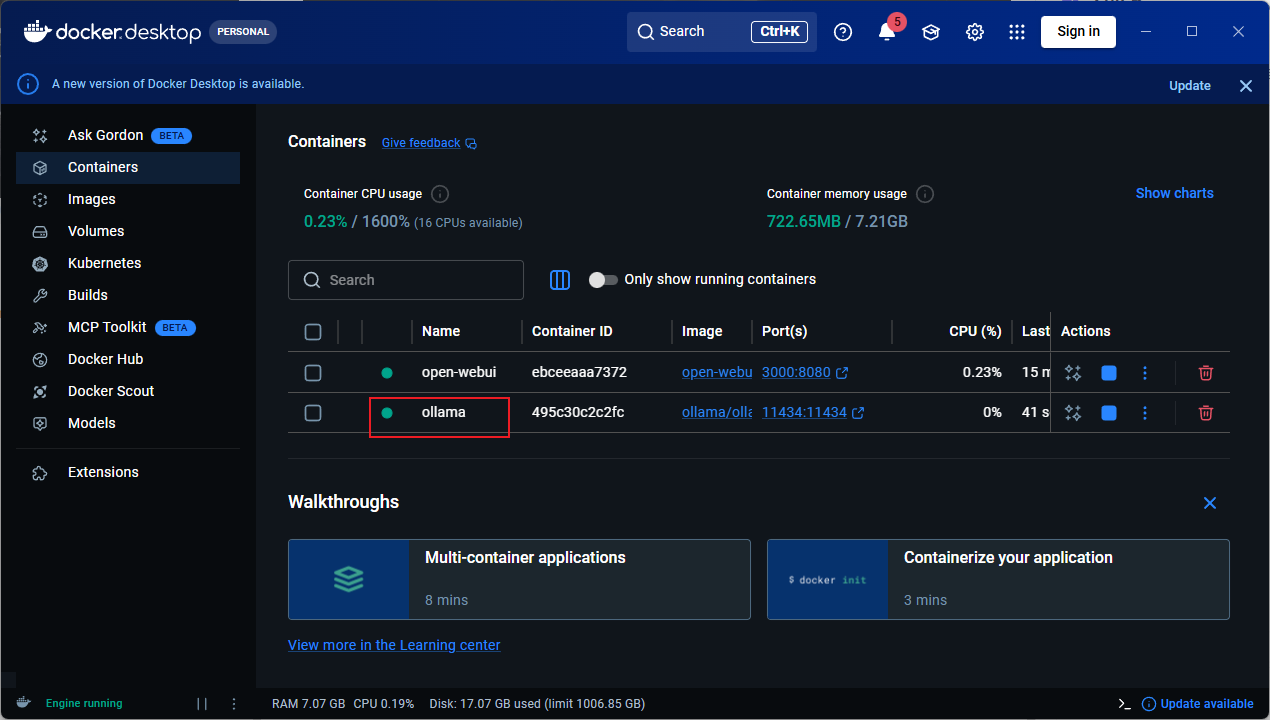
Task: Open the apps grid icon
Action: pos(1017,32)
